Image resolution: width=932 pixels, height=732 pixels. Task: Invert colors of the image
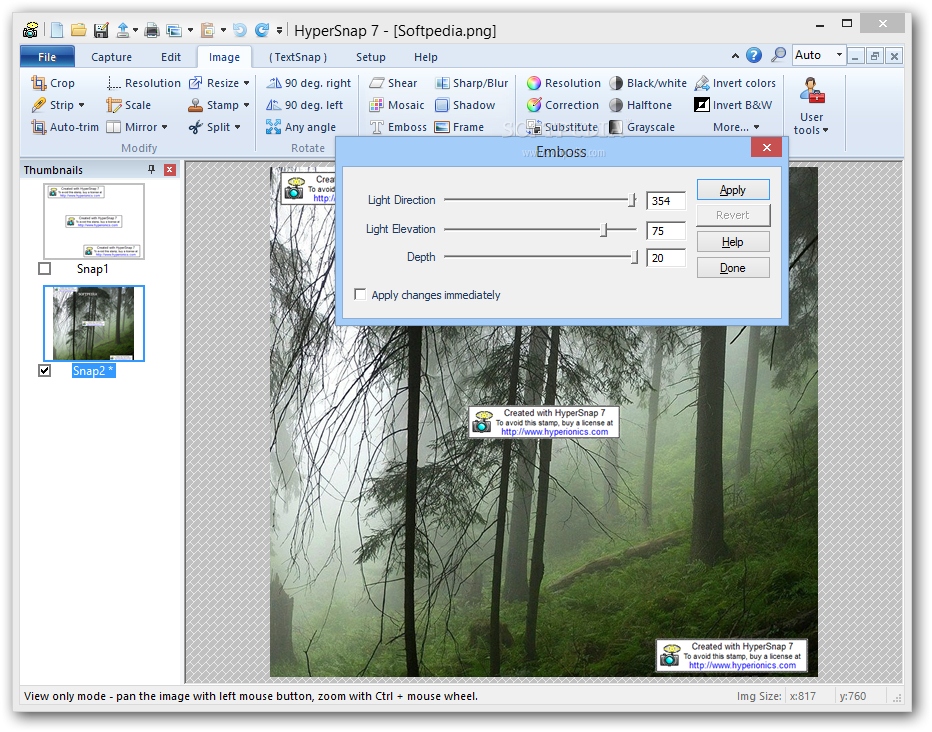click(735, 83)
